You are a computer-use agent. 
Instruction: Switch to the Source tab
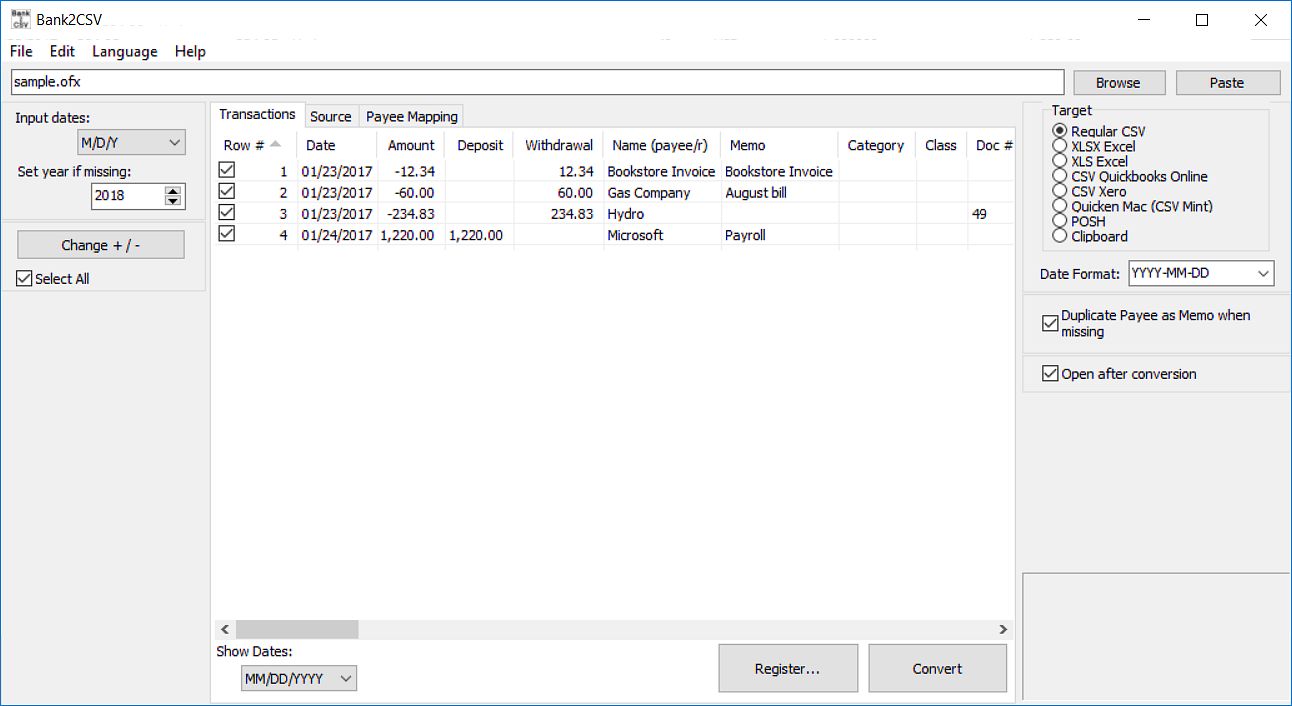[x=330, y=116]
